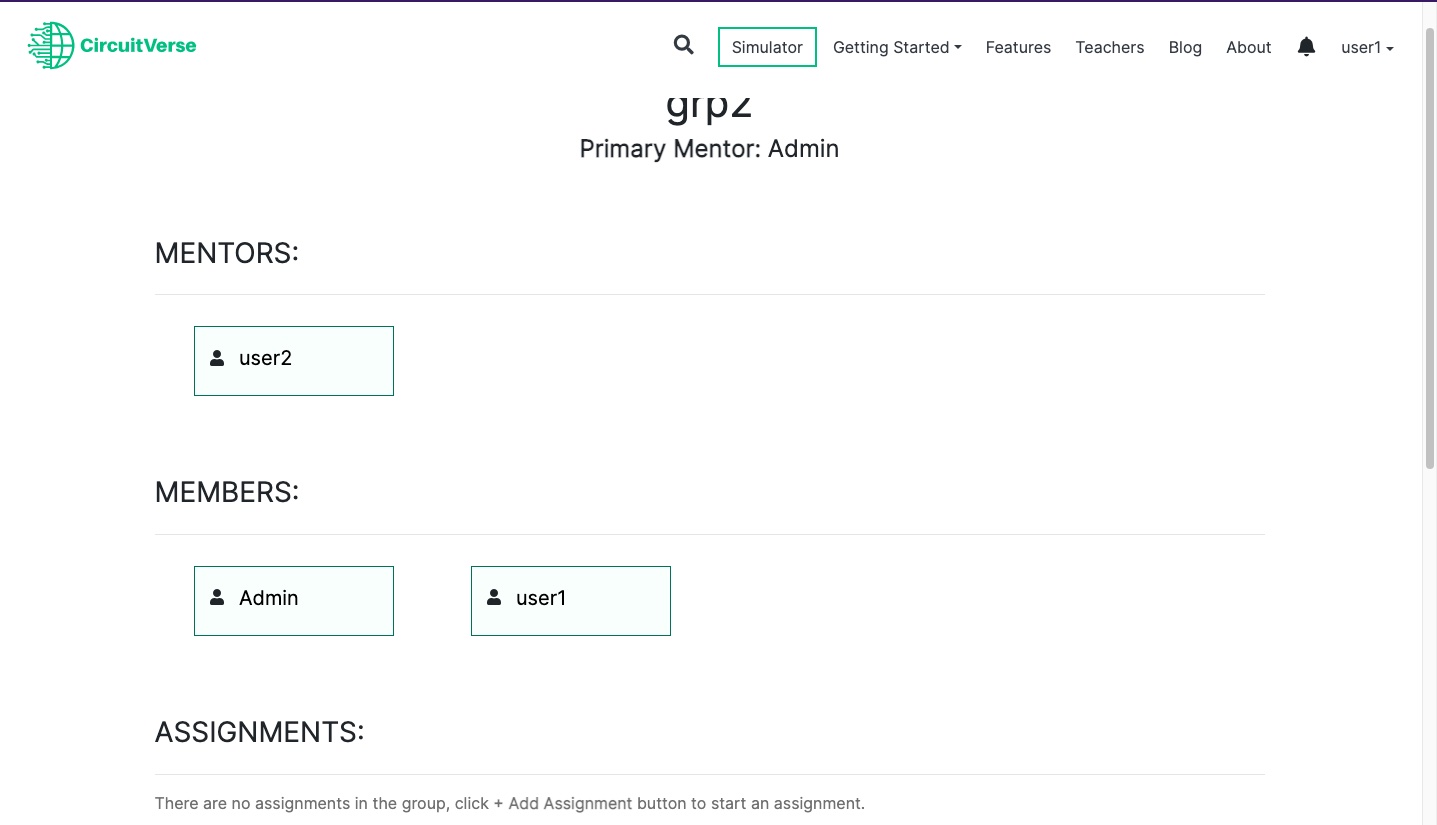Open the user1 account dropdown
This screenshot has height=825, width=1437.
[x=1367, y=47]
